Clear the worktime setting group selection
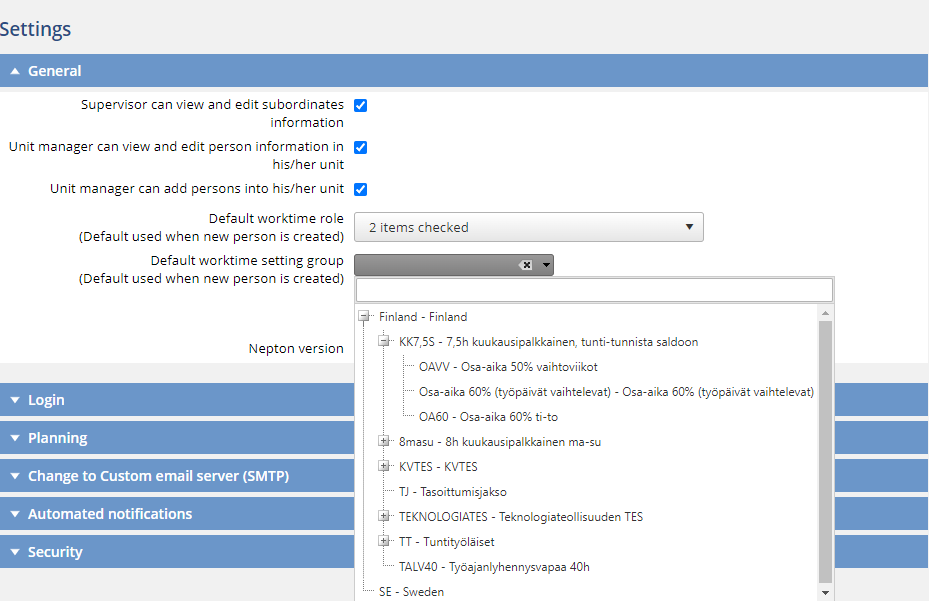This screenshot has height=601, width=929. coord(526,265)
